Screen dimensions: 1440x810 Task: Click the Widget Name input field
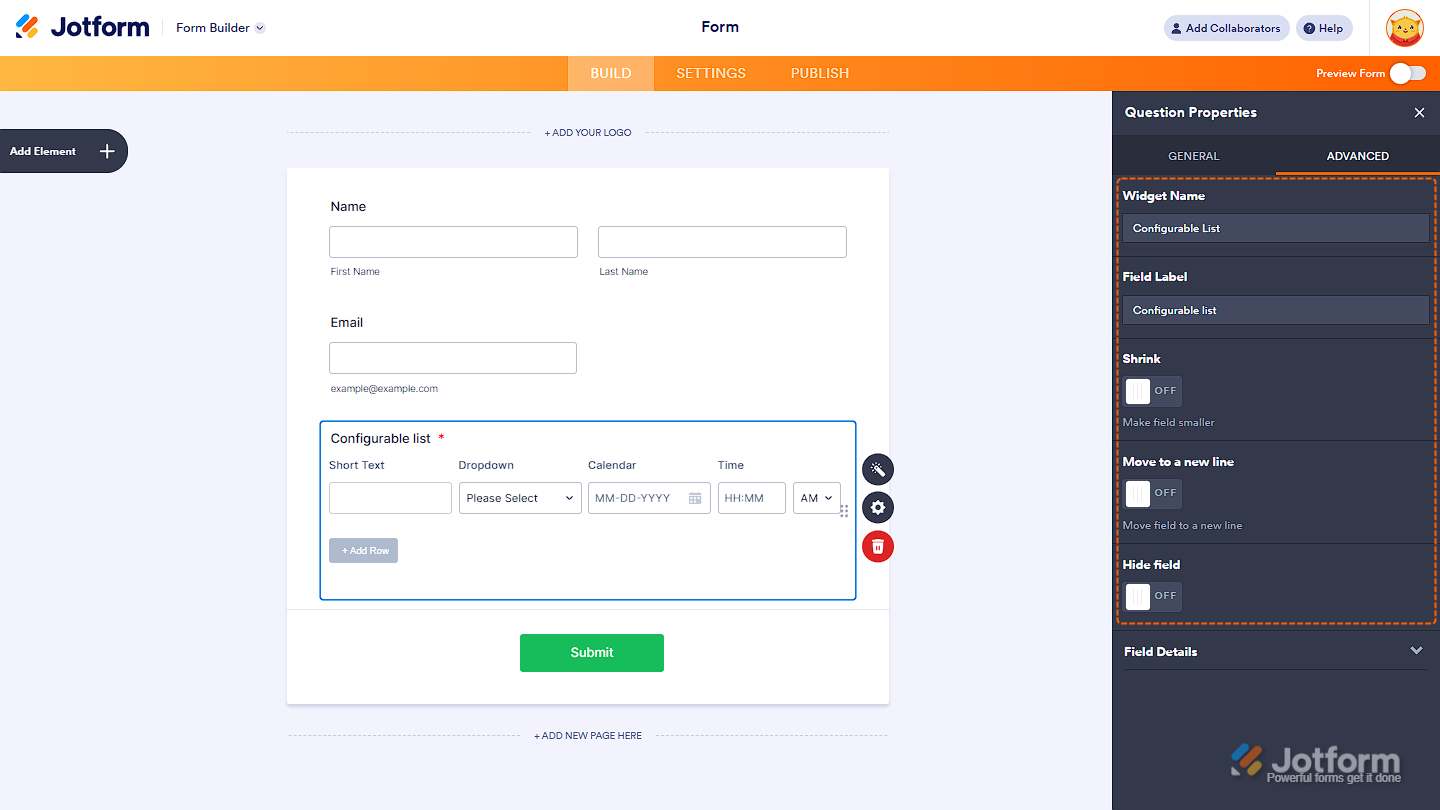tap(1275, 228)
